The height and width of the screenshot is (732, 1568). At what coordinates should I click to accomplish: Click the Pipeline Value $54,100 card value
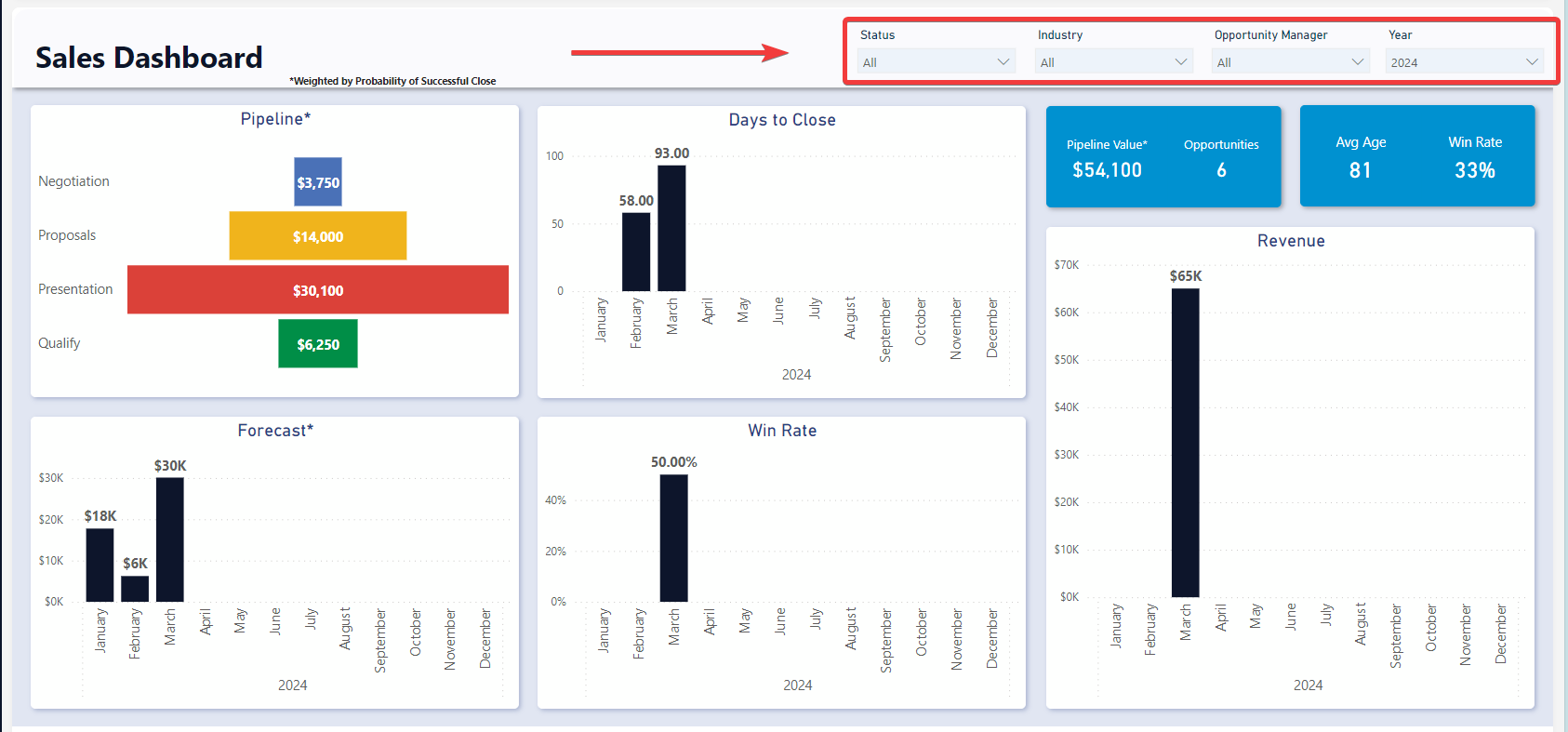[x=1107, y=170]
